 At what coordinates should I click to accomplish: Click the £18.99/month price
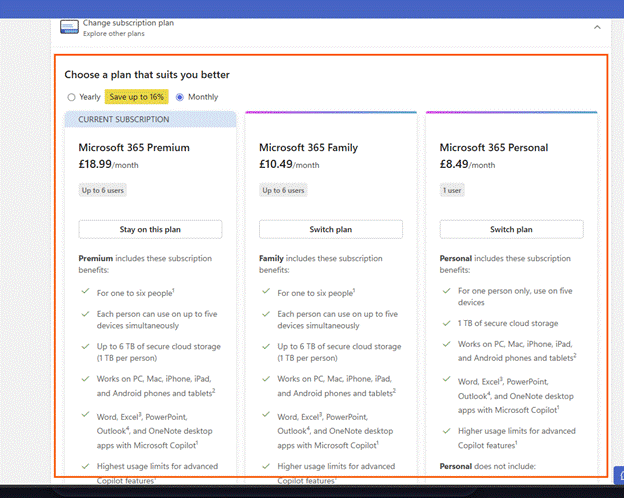pos(108,164)
